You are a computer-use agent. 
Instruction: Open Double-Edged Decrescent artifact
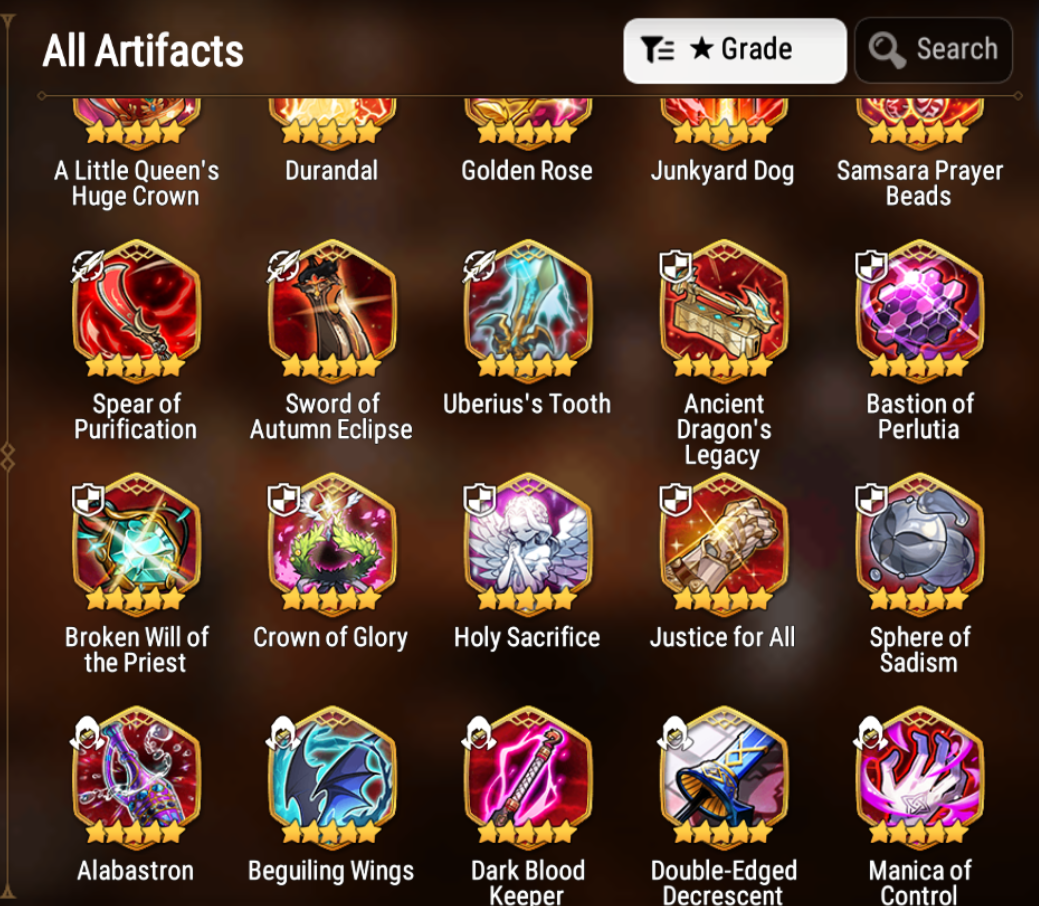pos(724,777)
